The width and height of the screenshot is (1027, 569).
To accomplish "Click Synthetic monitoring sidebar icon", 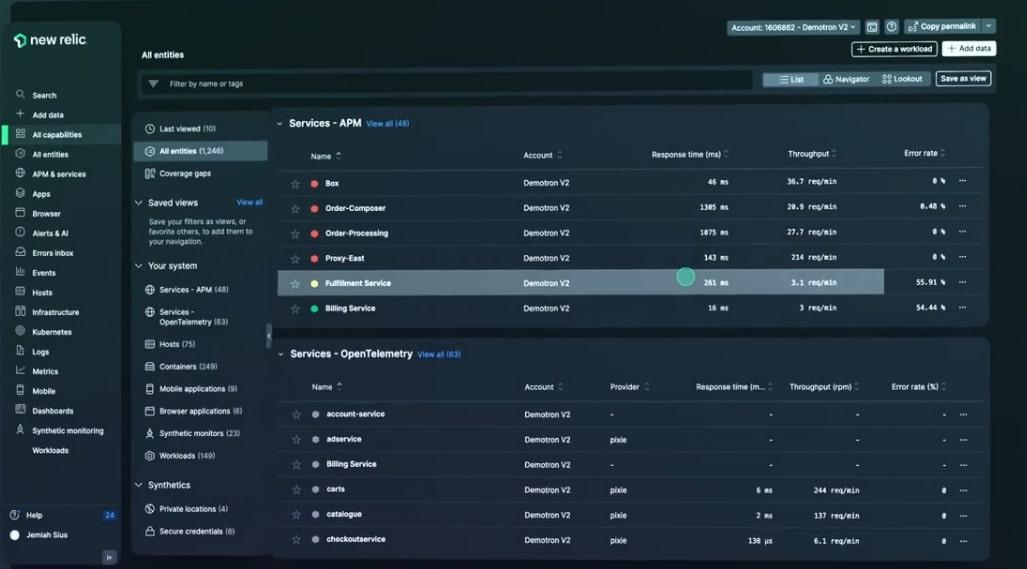I will [x=20, y=430].
